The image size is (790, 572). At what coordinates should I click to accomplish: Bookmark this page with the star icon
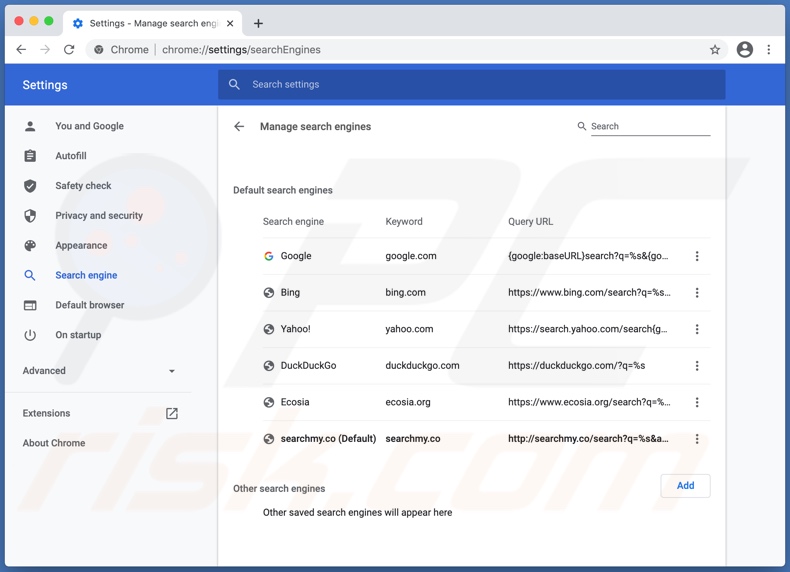[x=714, y=49]
